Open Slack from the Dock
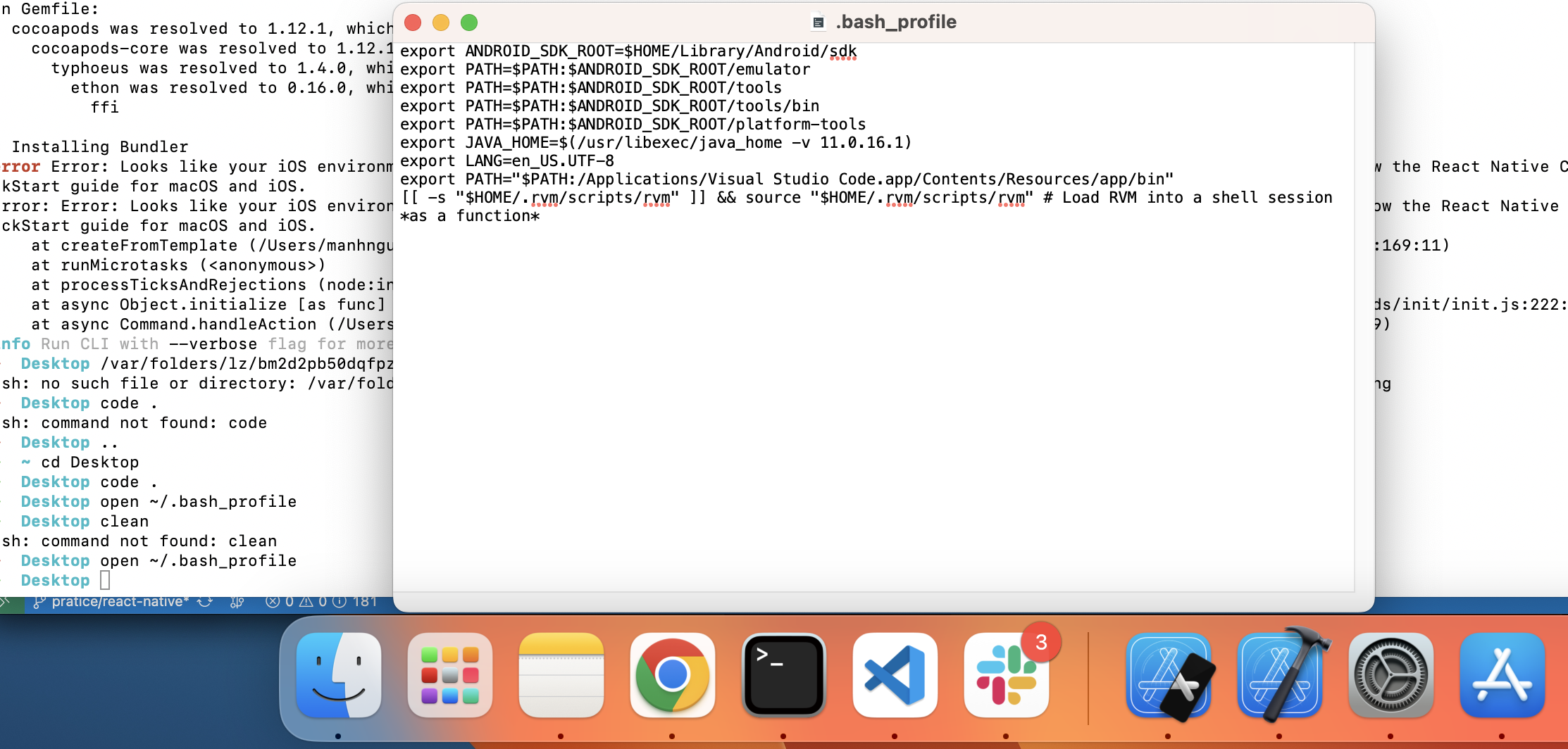Viewport: 1568px width, 749px height. point(1007,675)
